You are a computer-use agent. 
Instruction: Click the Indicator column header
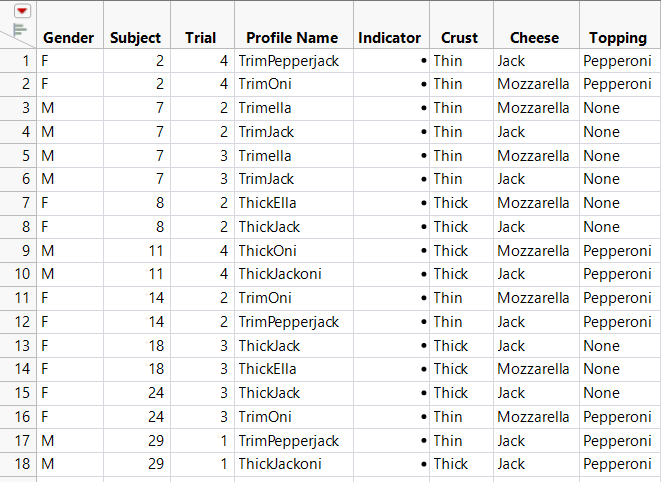point(389,38)
